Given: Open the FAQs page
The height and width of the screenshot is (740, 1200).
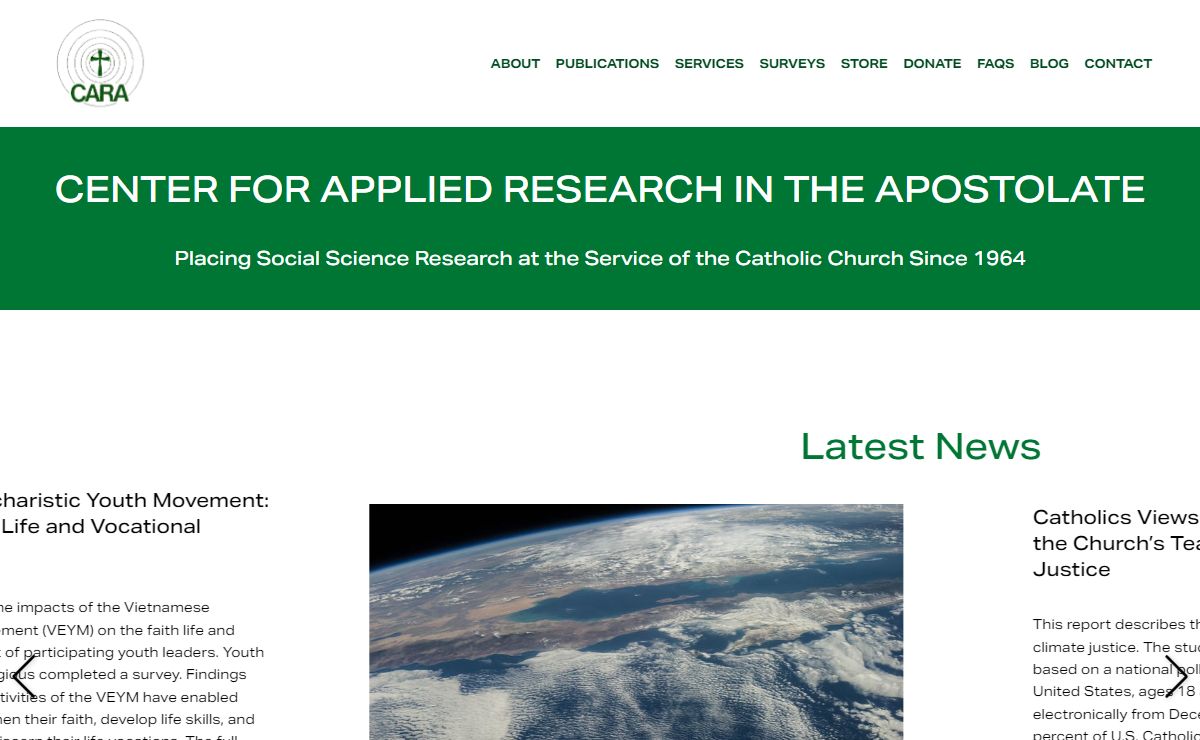Looking at the screenshot, I should [995, 64].
